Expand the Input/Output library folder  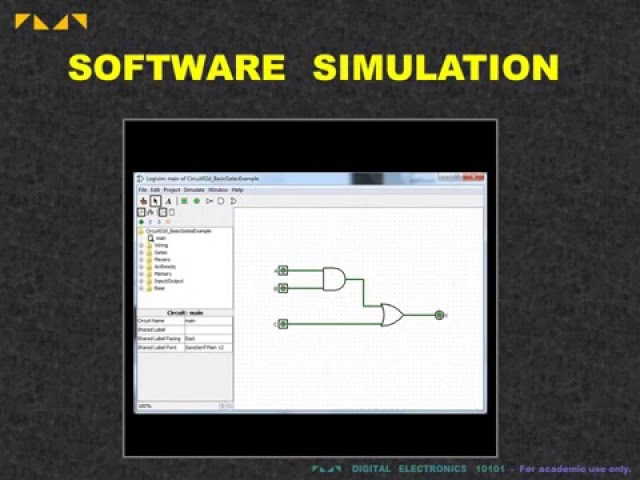coord(142,281)
